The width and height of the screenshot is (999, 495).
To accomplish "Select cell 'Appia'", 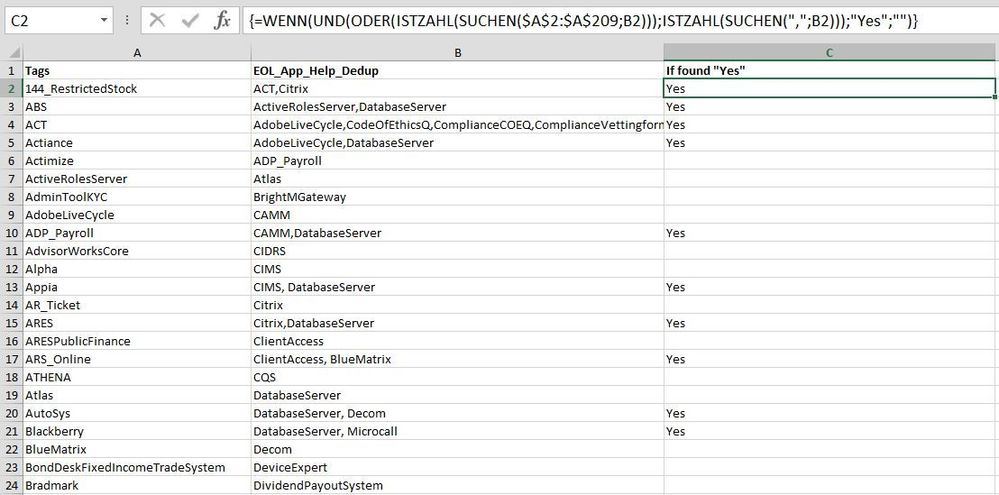I will (x=137, y=287).
